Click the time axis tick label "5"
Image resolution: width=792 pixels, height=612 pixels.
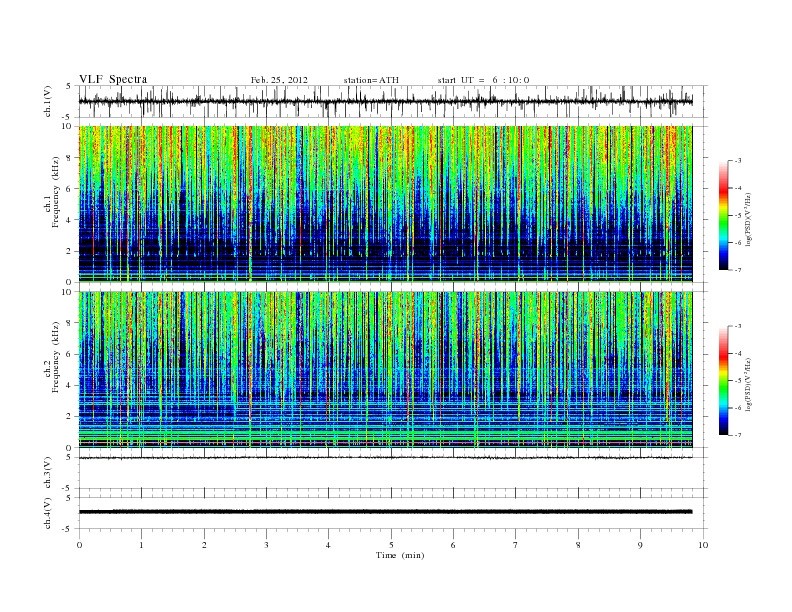pos(391,545)
